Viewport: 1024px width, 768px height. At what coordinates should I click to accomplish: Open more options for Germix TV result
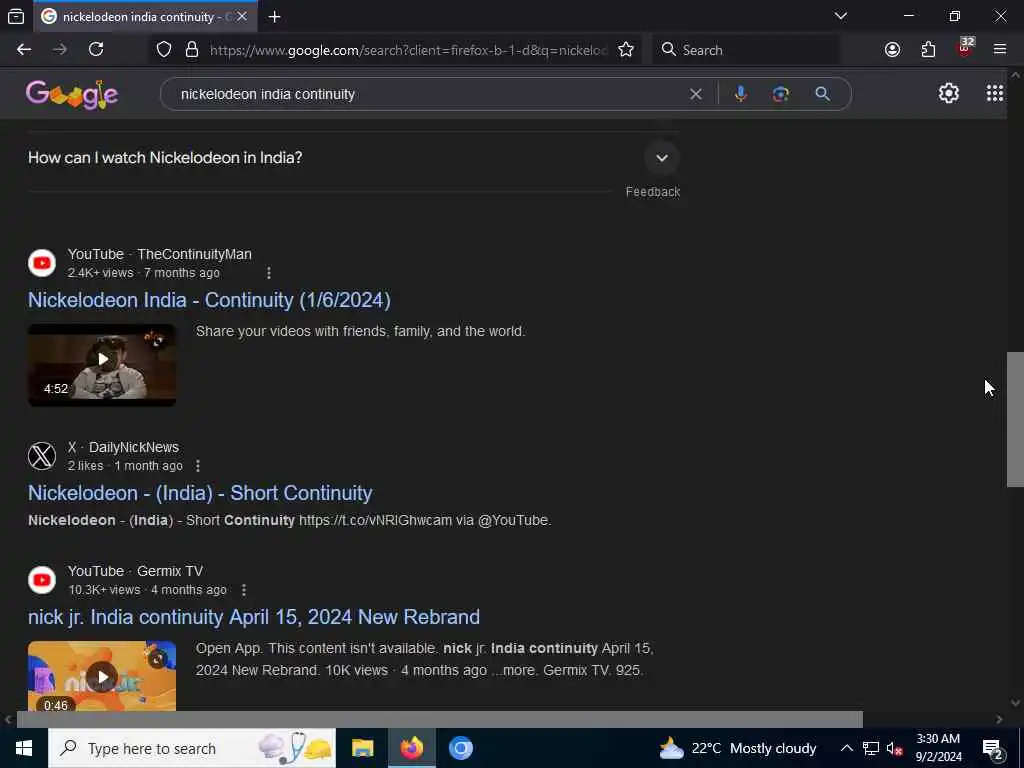[x=244, y=590]
